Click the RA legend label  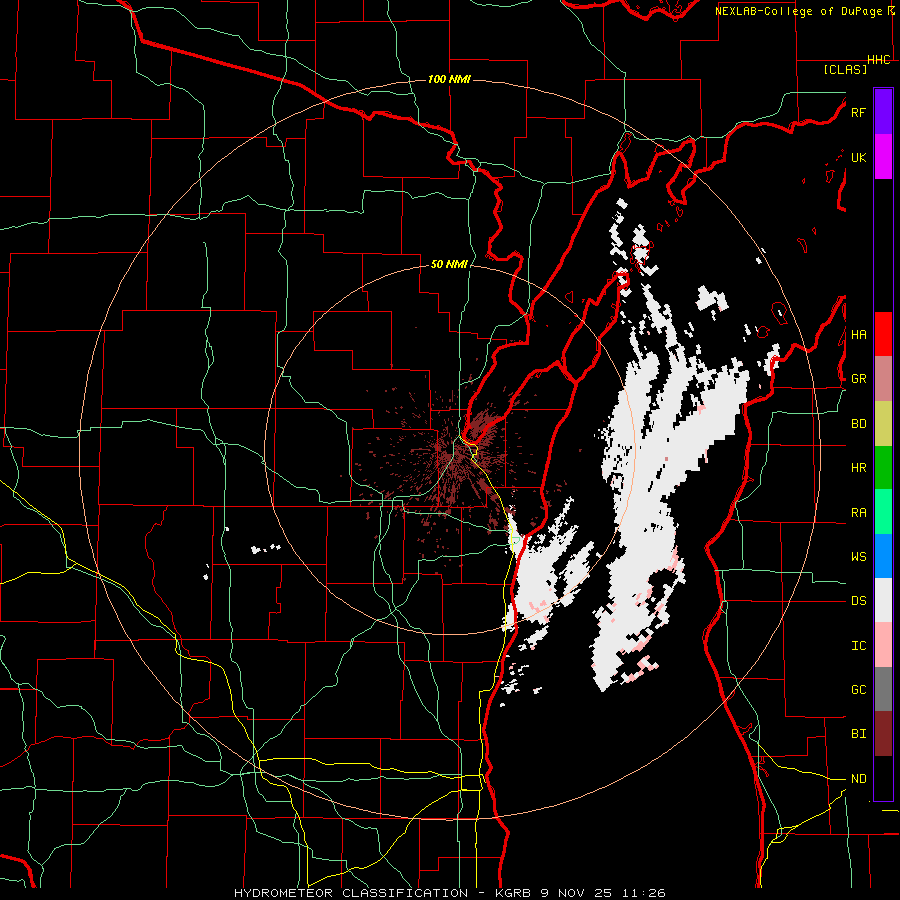tap(858, 513)
